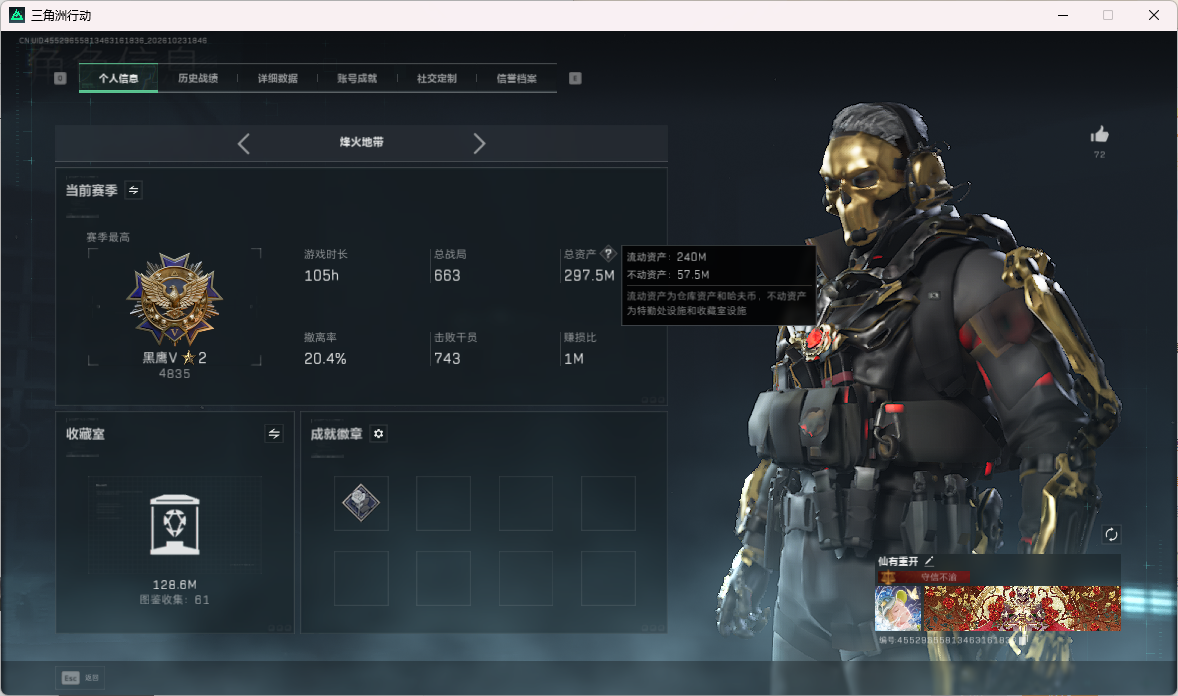
Task: Switch to the 个人信息 tab
Action: tap(118, 78)
